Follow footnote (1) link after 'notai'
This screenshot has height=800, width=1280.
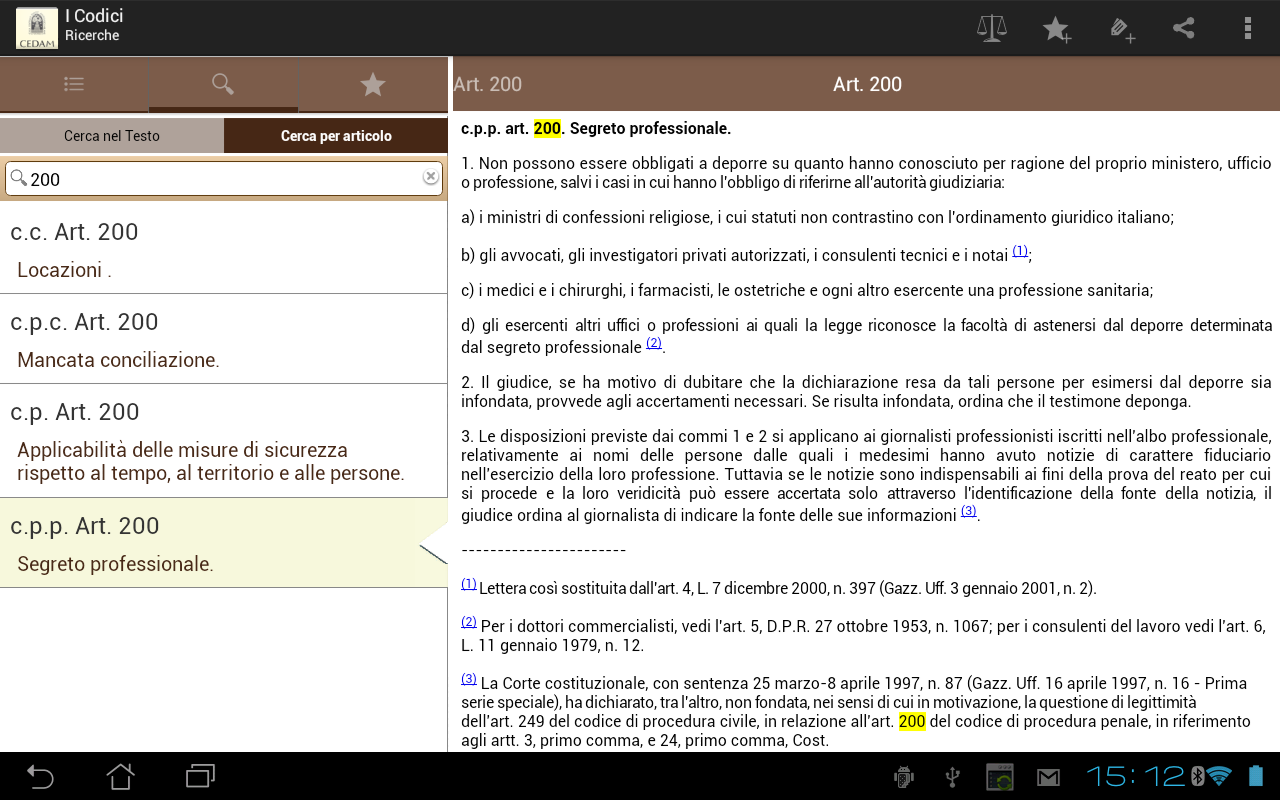(1020, 251)
